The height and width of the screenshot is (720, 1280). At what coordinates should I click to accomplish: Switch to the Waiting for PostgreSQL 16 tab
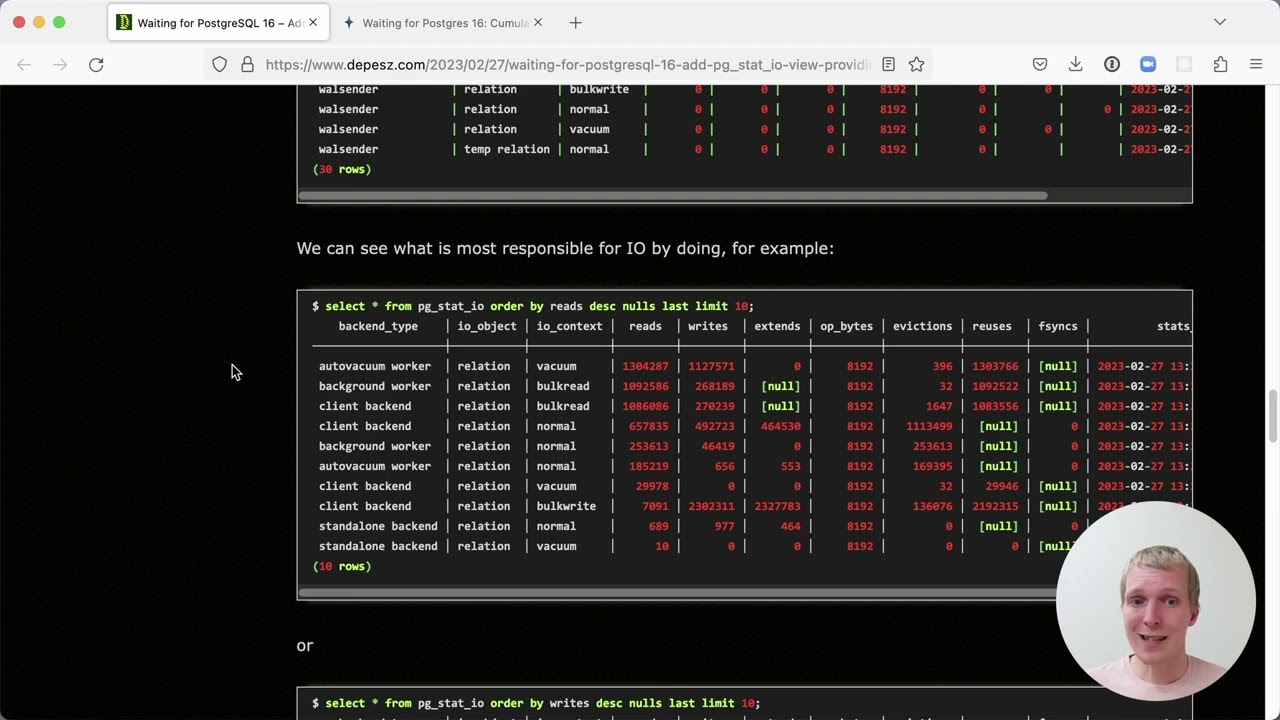click(x=218, y=22)
